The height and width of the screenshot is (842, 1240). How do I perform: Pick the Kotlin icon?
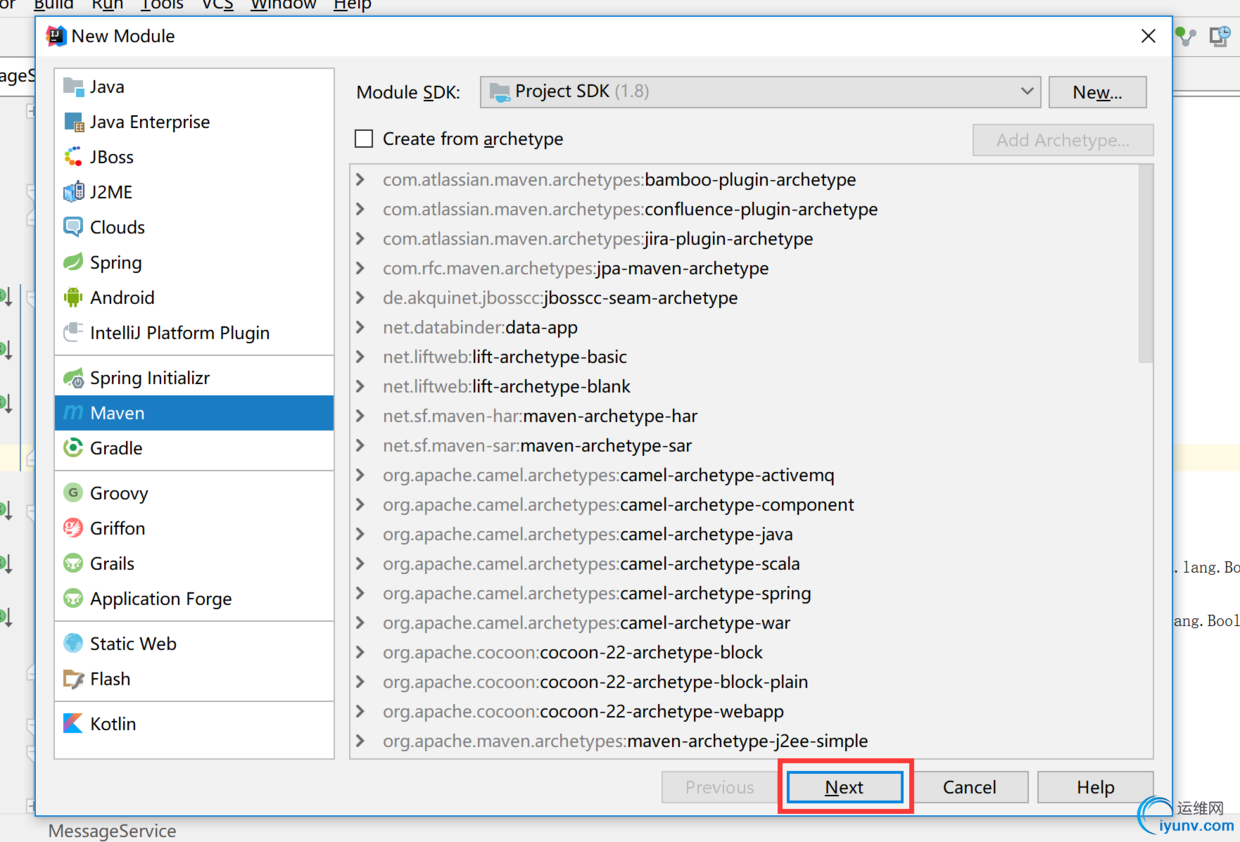73,723
